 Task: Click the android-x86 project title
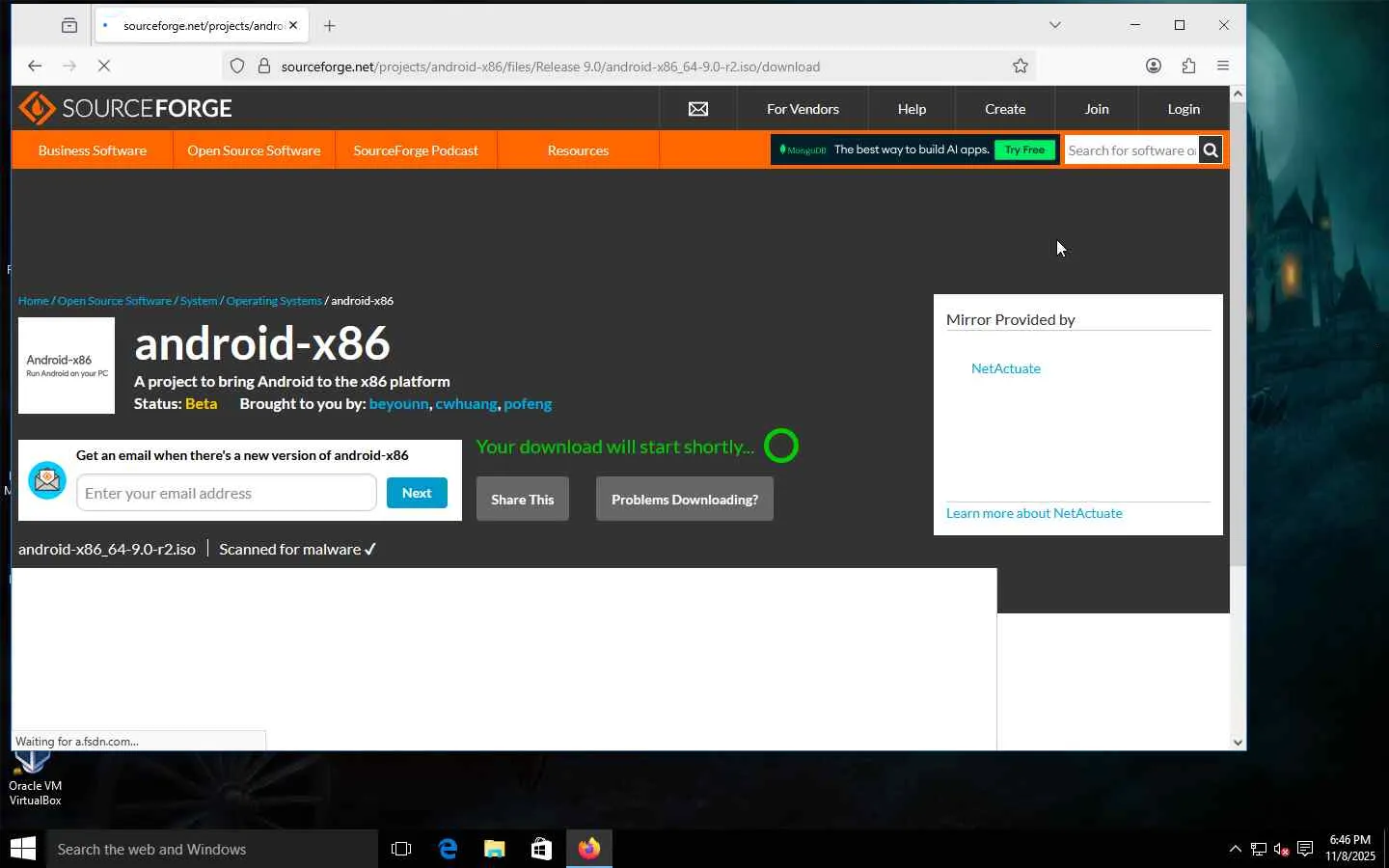click(262, 343)
